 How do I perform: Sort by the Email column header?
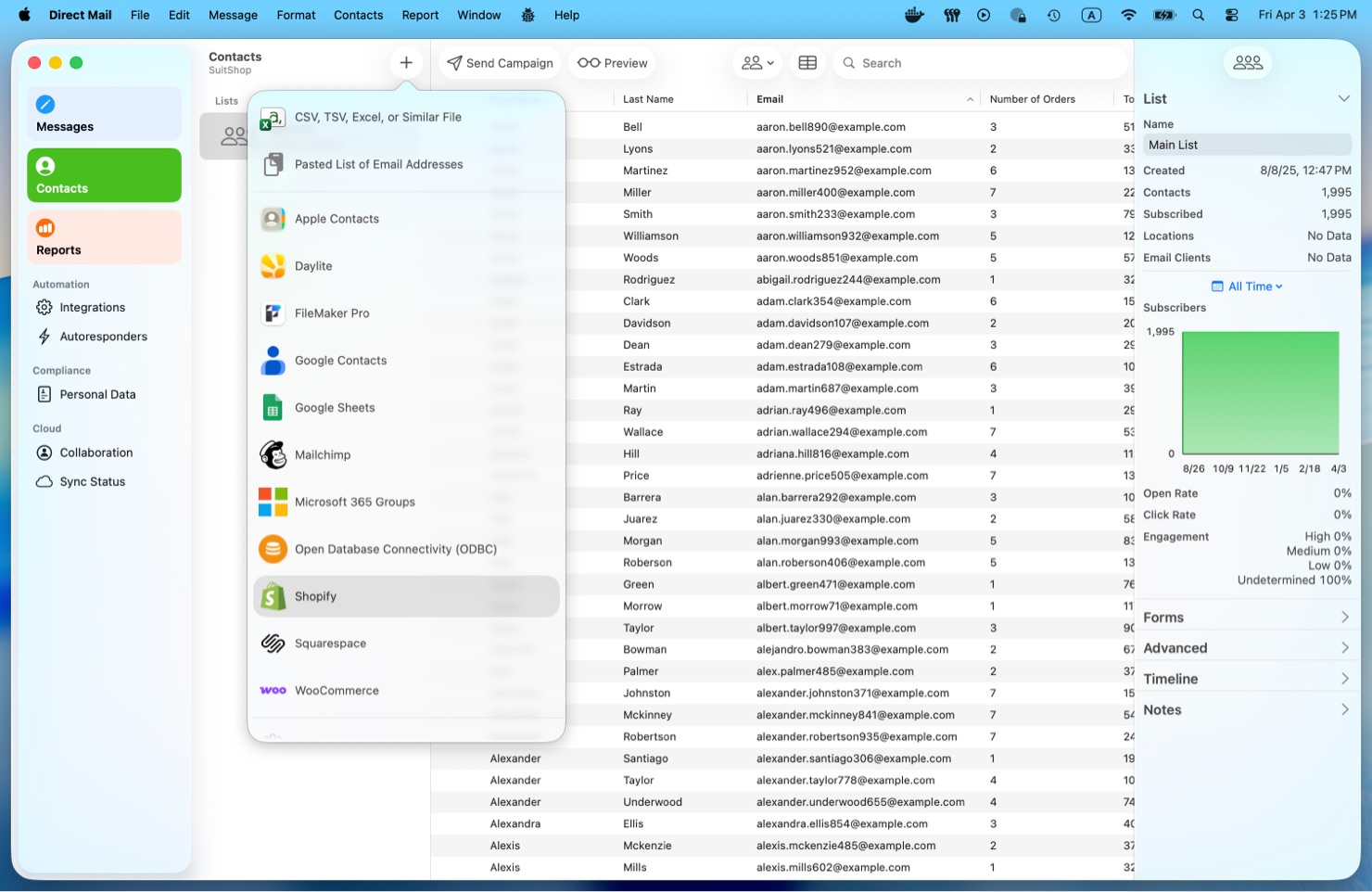point(769,99)
